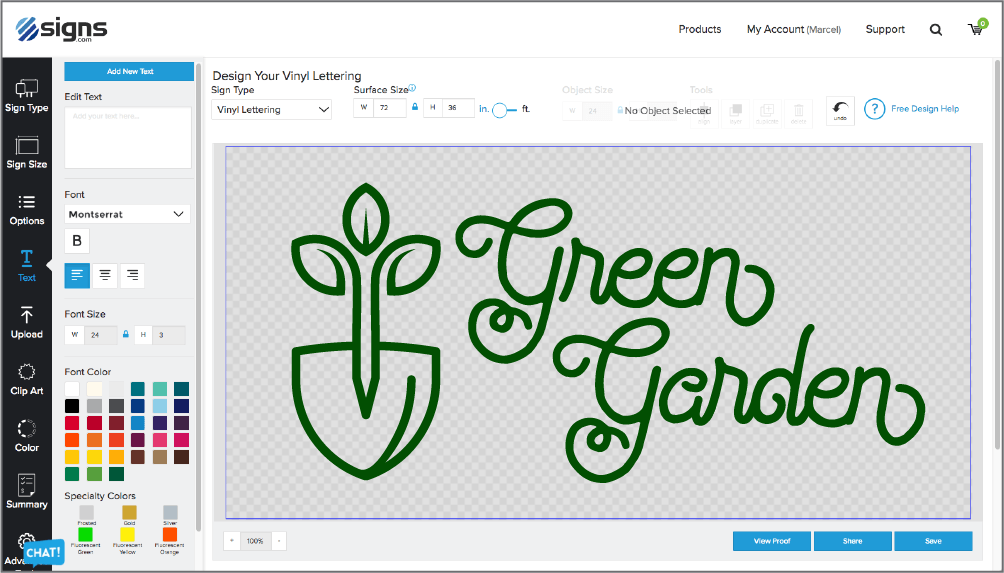Click the Undo tool icon
The width and height of the screenshot is (1004, 573).
tap(840, 110)
